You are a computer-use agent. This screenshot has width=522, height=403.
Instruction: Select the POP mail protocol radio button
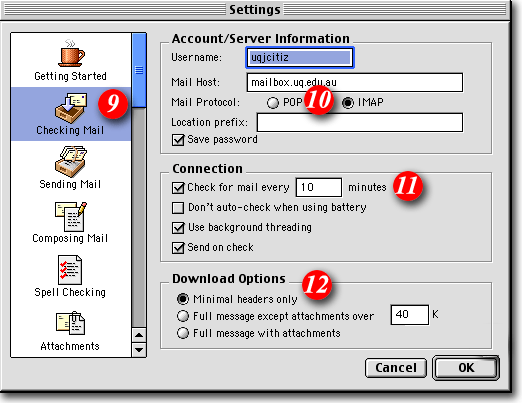[x=273, y=103]
